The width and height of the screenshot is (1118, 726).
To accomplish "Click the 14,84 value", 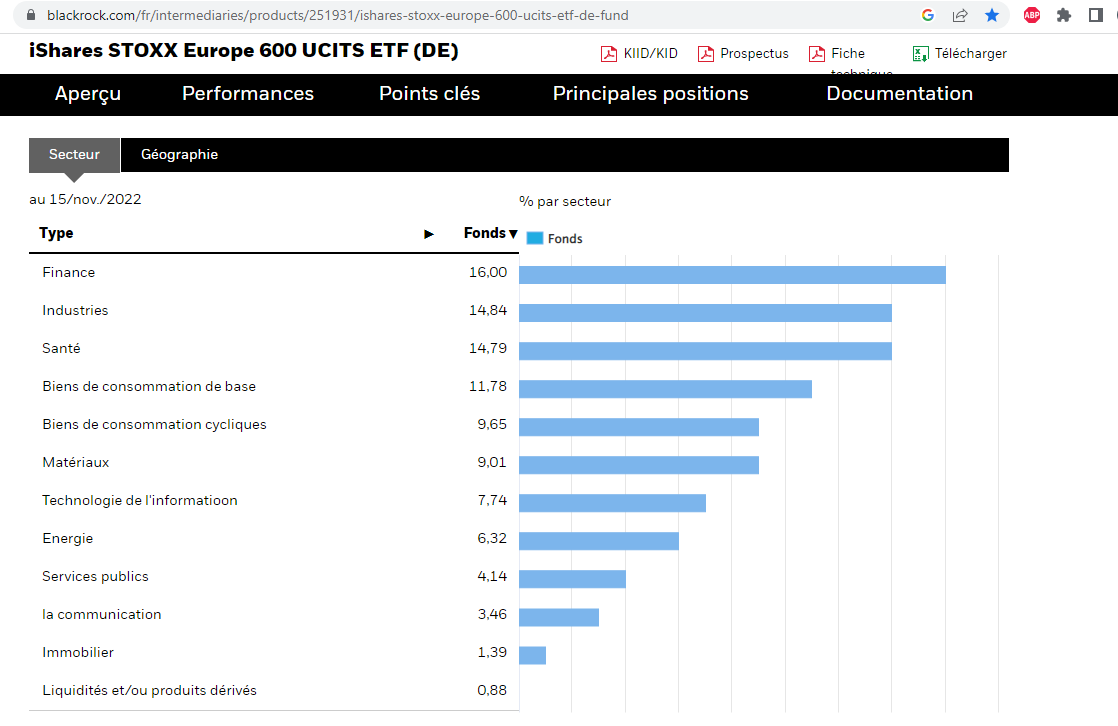I will [488, 310].
